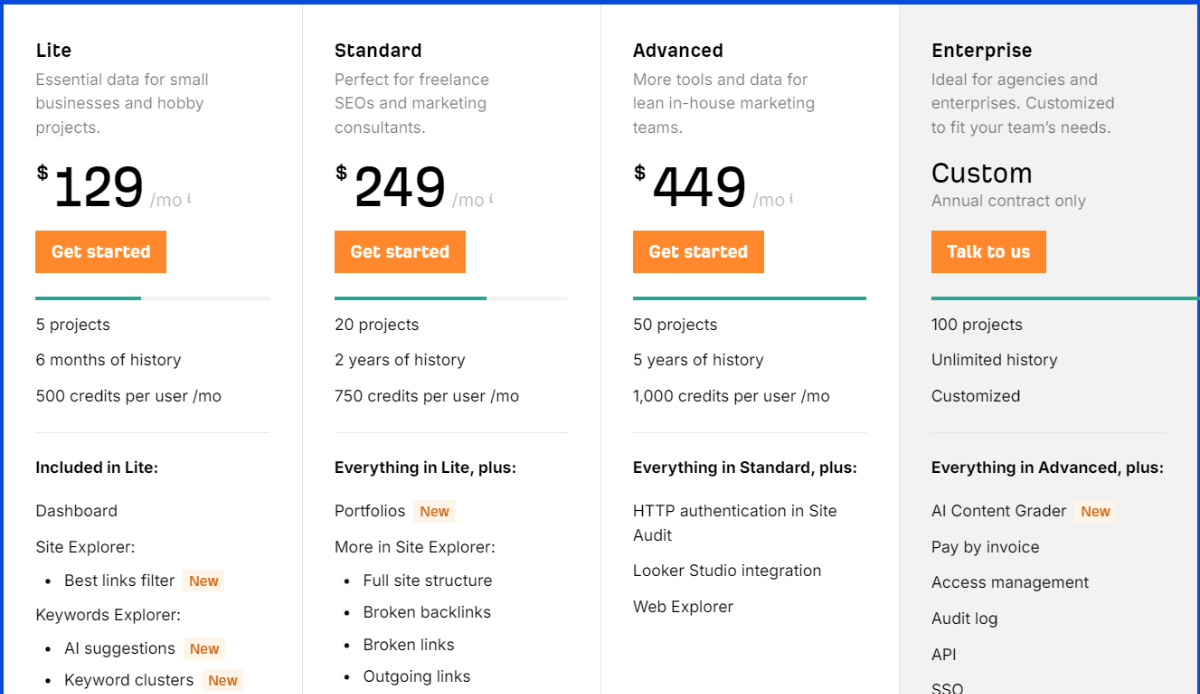Click the info icon beside the $129 price

pyautogui.click(x=189, y=198)
